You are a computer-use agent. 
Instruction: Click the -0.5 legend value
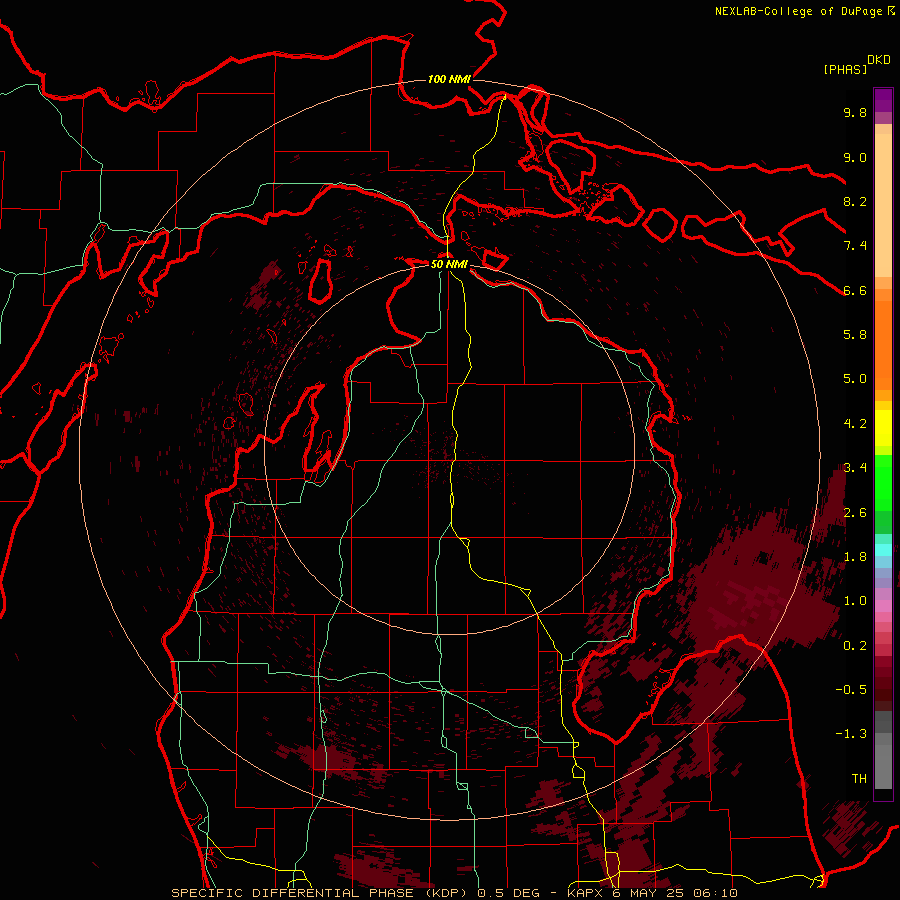851,690
